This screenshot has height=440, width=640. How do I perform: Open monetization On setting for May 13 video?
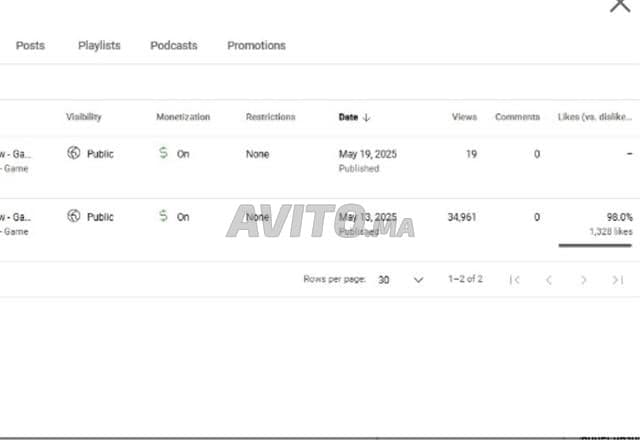coord(183,217)
